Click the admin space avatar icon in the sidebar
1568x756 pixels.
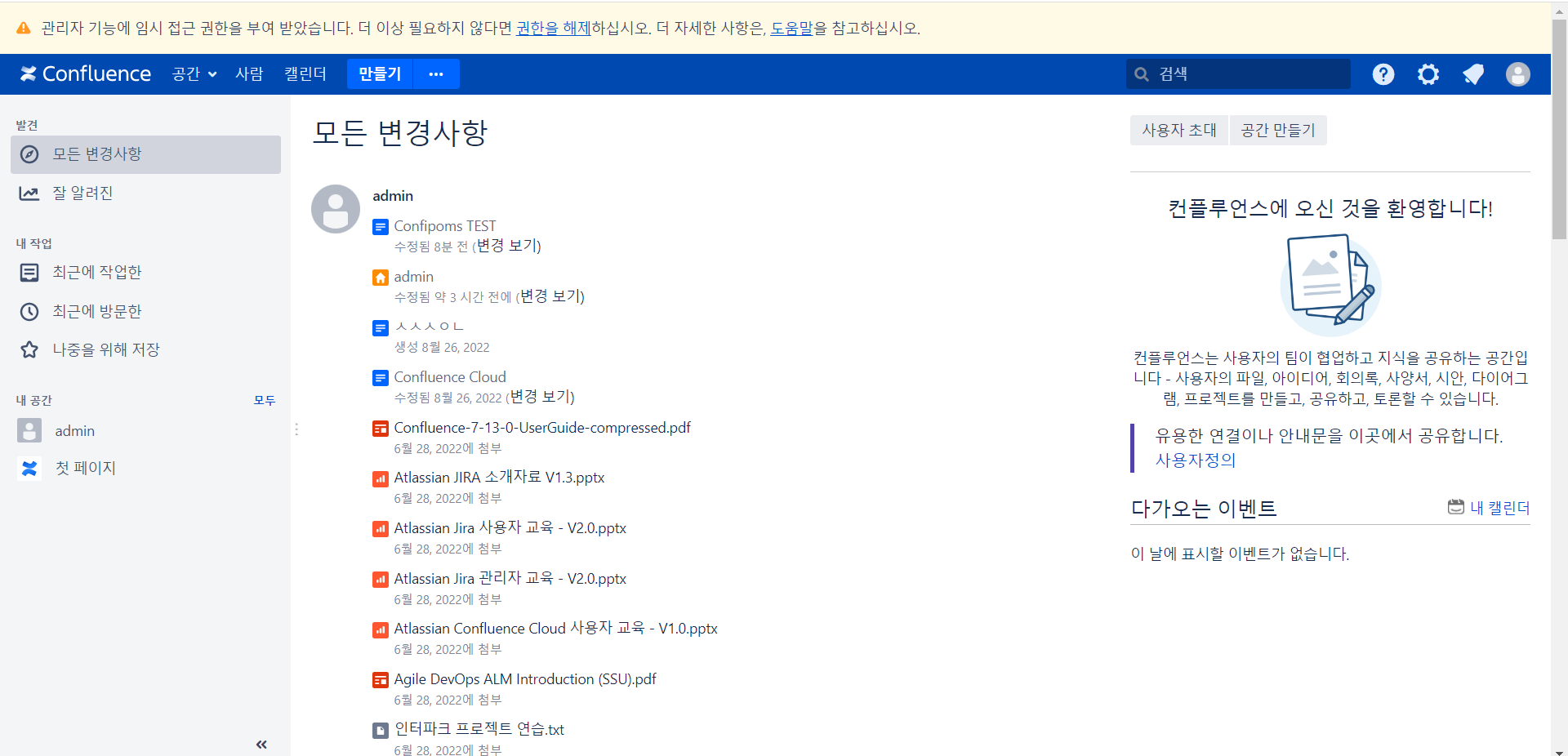pos(29,431)
